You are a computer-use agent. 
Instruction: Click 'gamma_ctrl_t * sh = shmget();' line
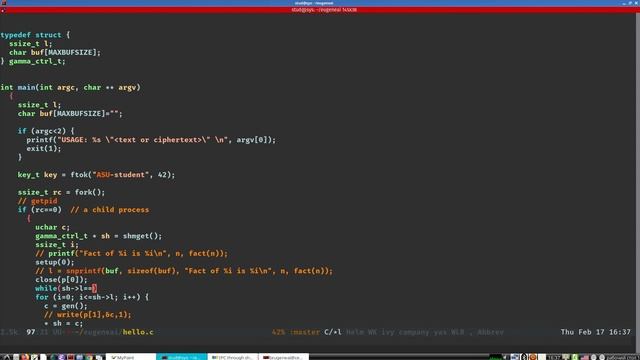[x=98, y=236]
